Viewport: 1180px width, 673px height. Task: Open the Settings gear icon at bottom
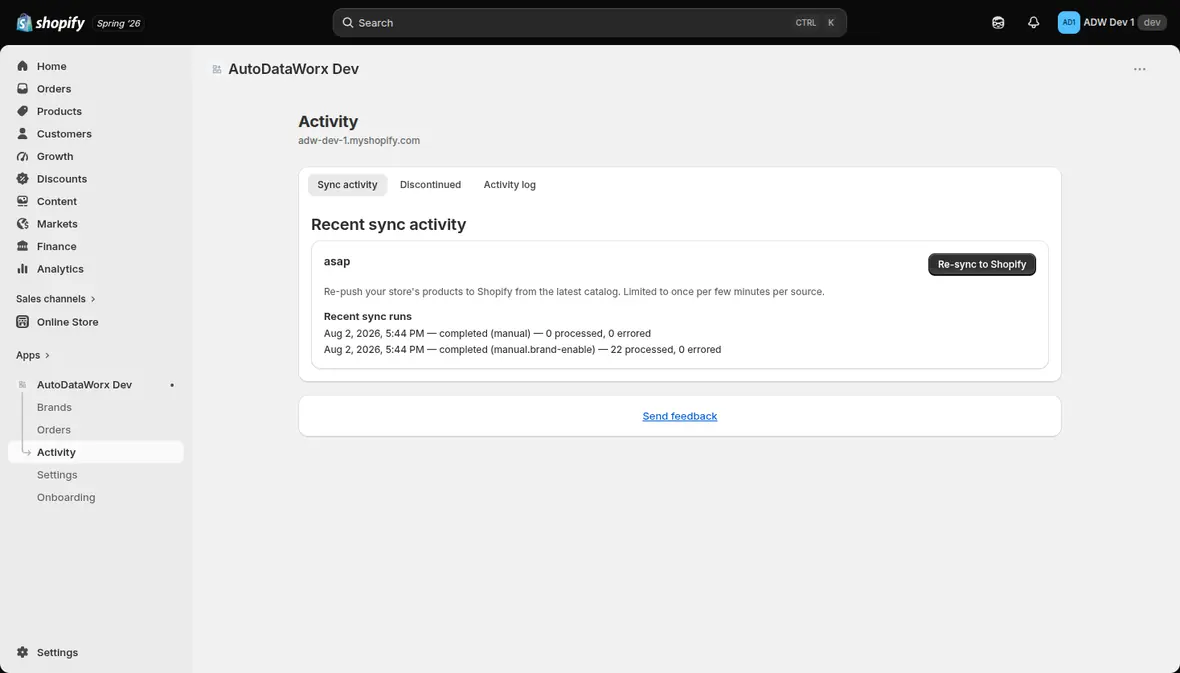23,653
